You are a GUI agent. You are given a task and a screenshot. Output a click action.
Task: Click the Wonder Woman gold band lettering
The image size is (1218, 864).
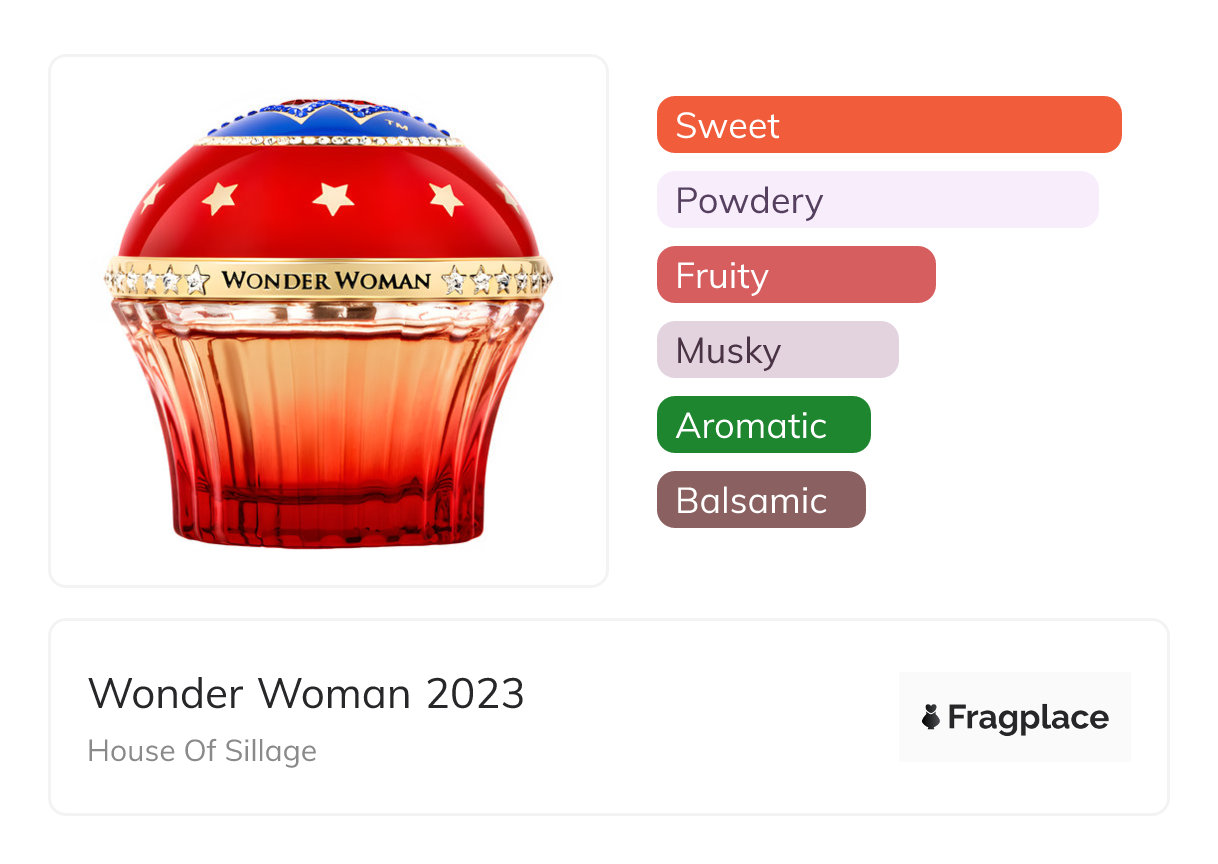[x=326, y=280]
